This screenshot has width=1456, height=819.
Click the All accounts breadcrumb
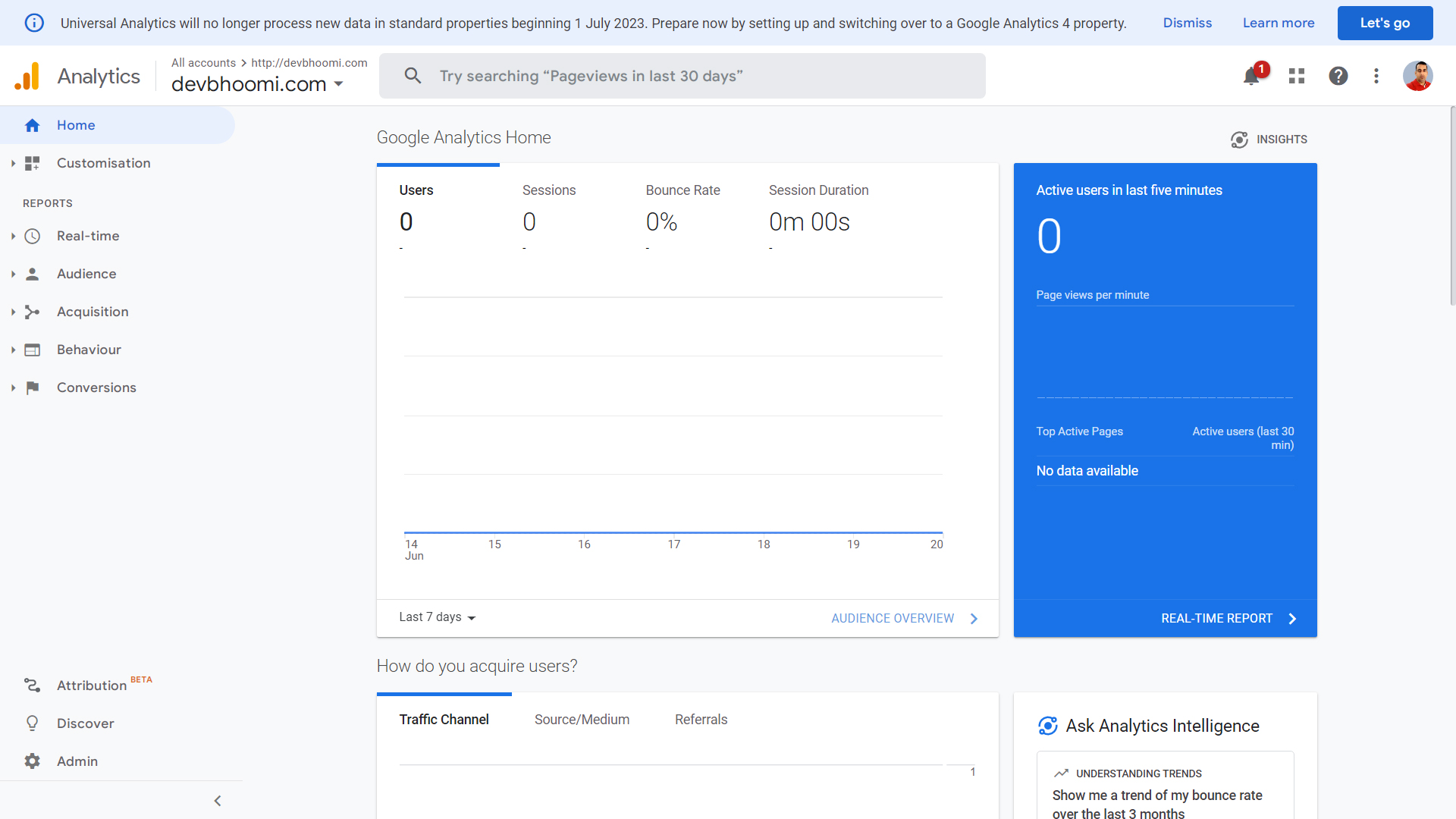pos(203,63)
